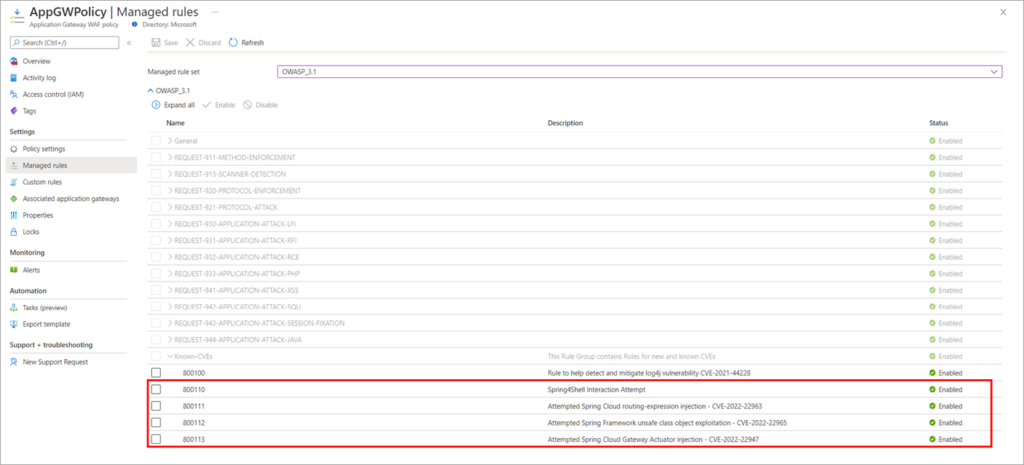The width and height of the screenshot is (1024, 465).
Task: Collapse the Known-CVEs rule group
Action: pyautogui.click(x=170, y=357)
